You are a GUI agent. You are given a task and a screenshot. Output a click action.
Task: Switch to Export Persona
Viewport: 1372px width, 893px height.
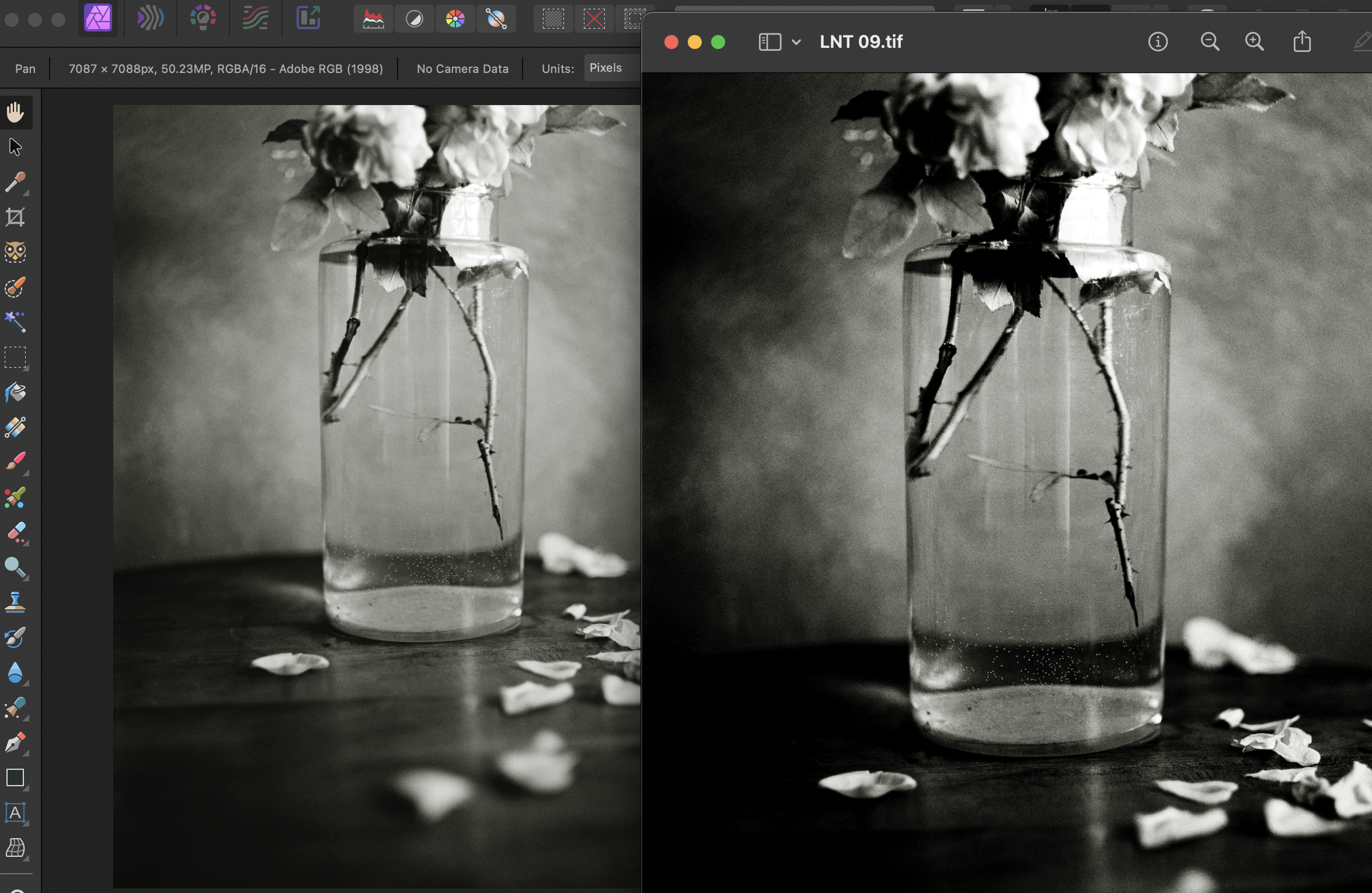(308, 19)
